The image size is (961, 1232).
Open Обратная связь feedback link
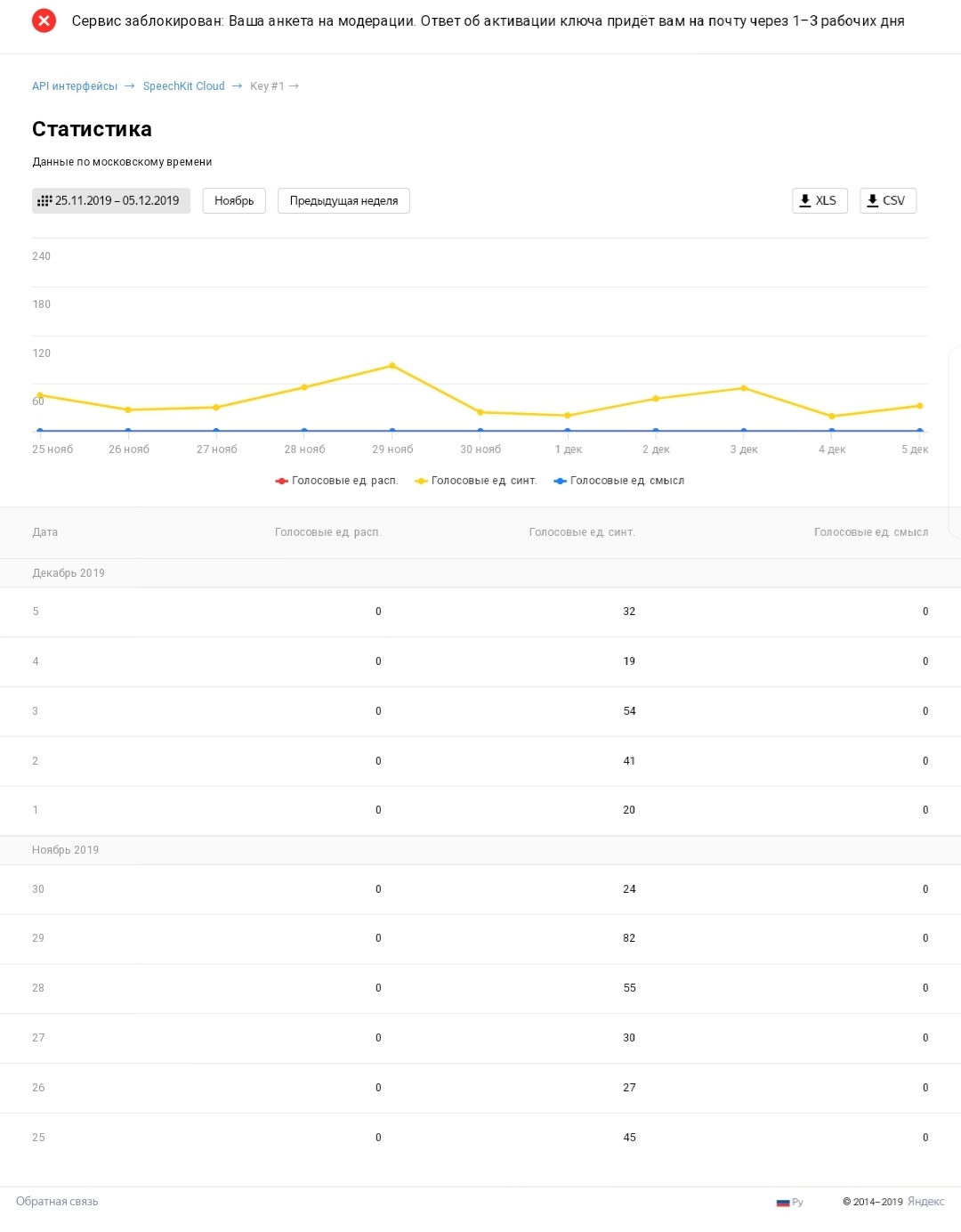[x=57, y=1201]
